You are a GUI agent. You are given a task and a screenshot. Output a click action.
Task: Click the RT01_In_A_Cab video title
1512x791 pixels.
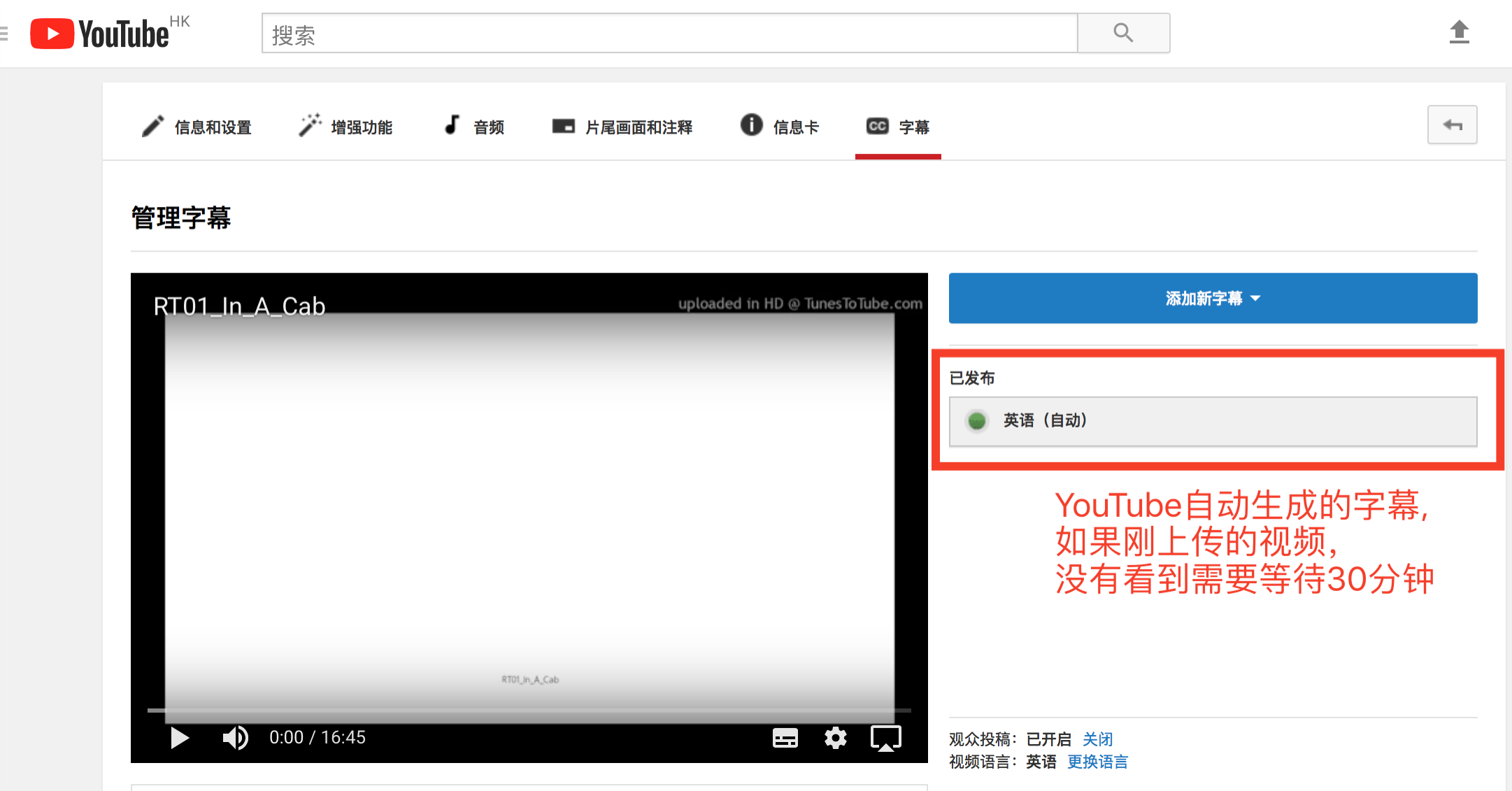(x=239, y=306)
